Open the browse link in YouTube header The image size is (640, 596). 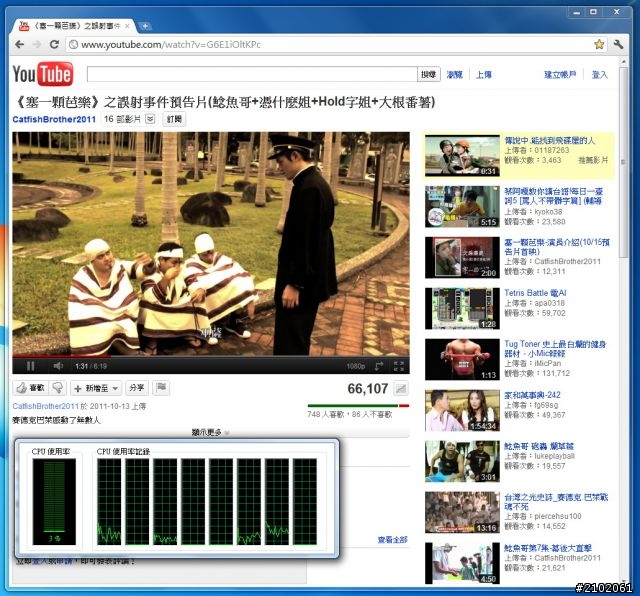click(454, 75)
